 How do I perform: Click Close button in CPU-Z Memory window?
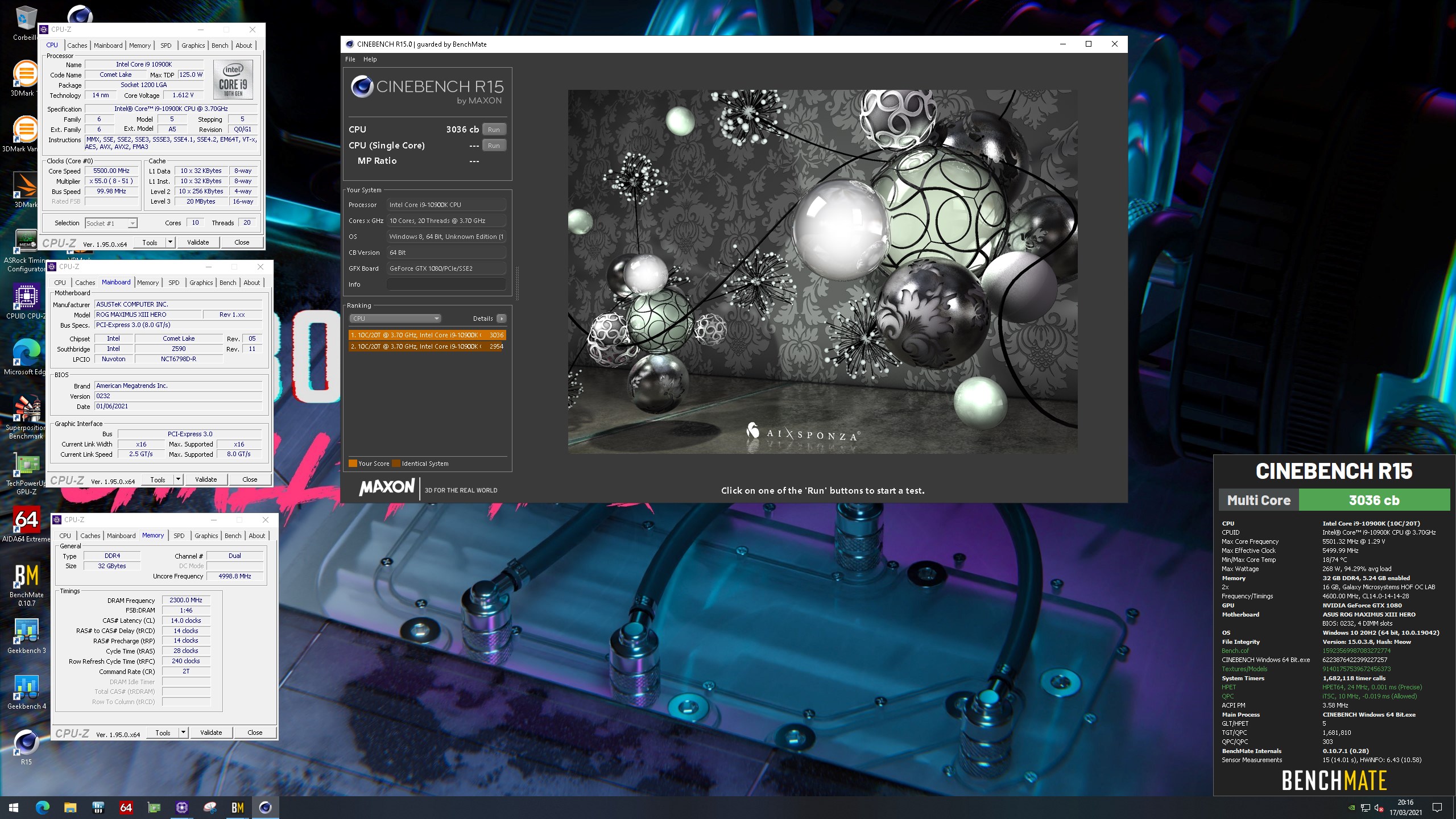(255, 733)
